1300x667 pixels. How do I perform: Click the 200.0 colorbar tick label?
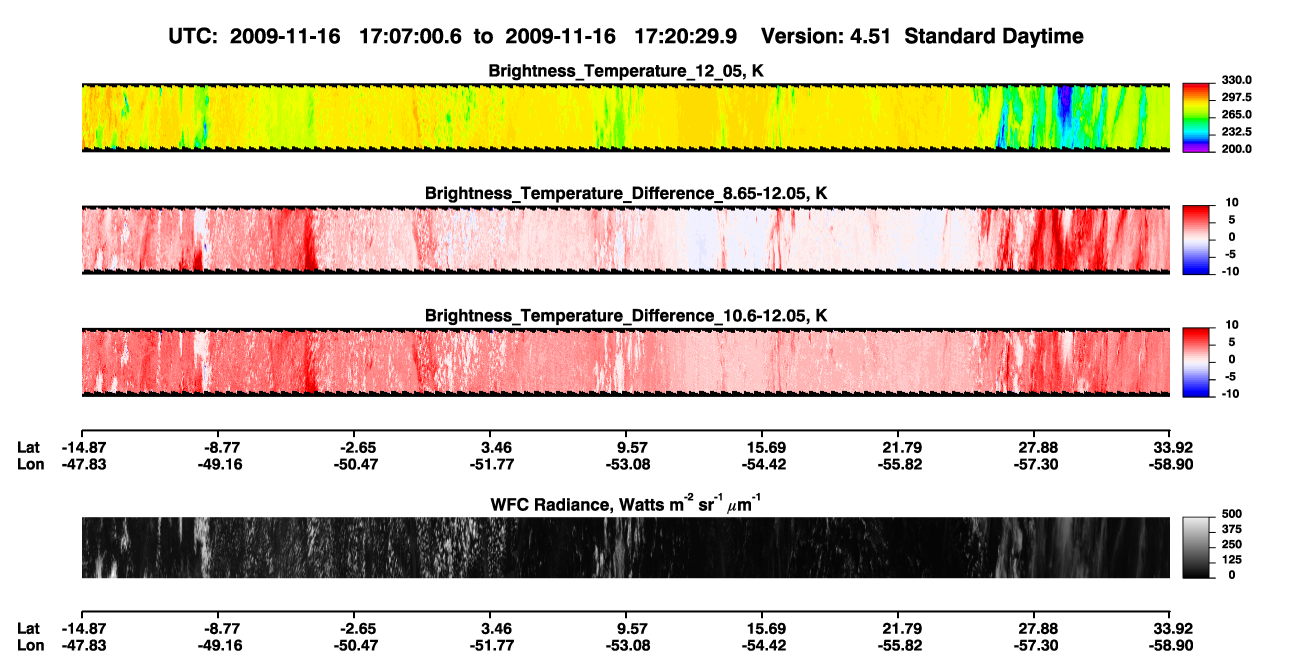1236,149
